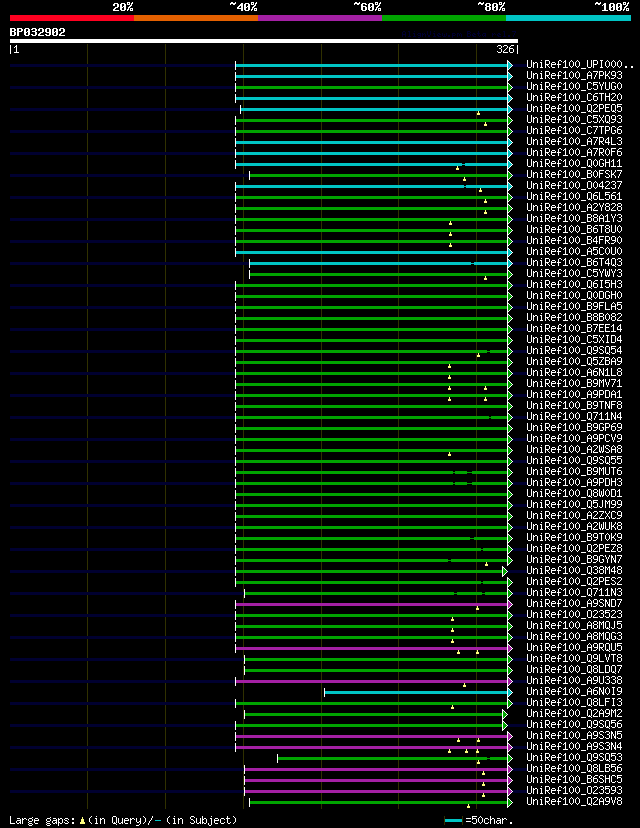Select the UniRef100_A9PDA1 label
The height and width of the screenshot is (828, 640).
(x=575, y=394)
